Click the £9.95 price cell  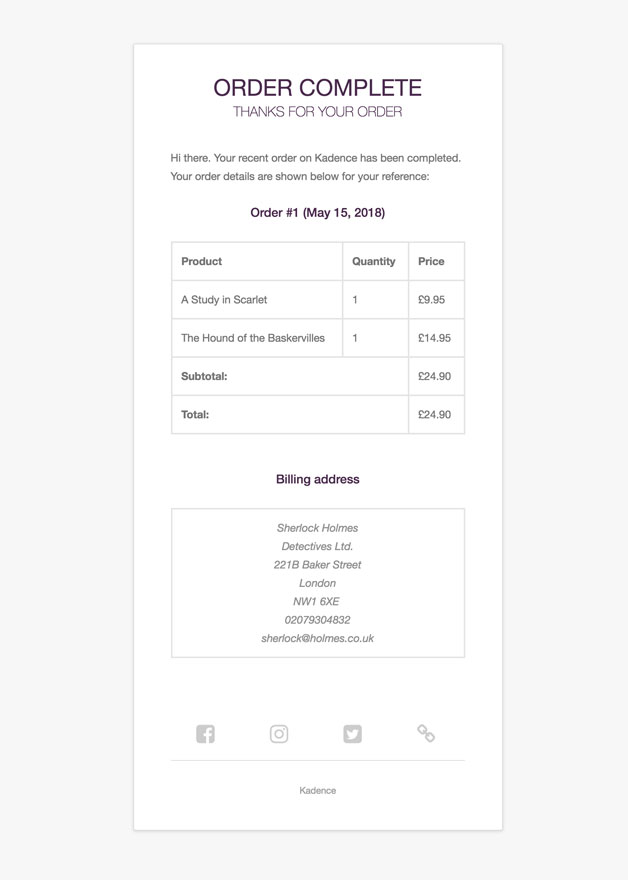click(432, 300)
